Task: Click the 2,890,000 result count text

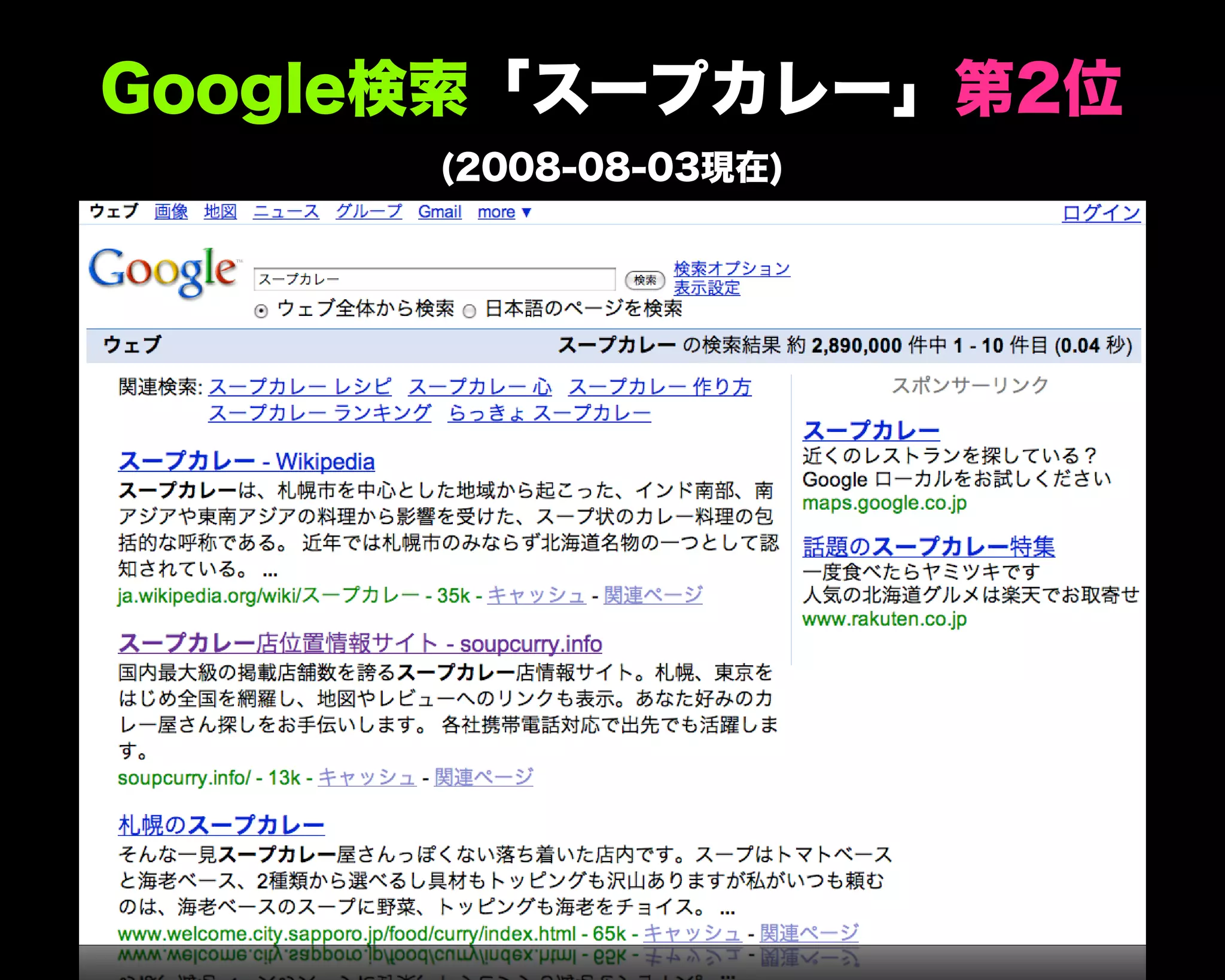Action: pos(857,345)
